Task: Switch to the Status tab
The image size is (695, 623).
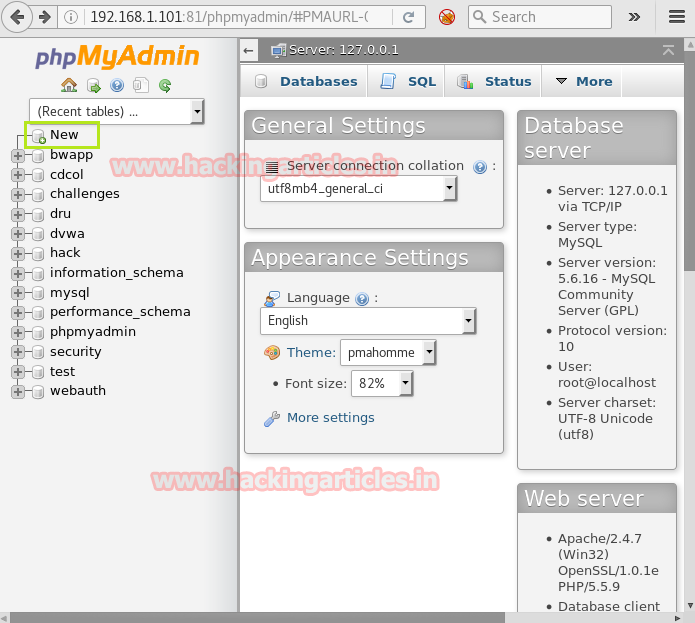Action: point(493,82)
